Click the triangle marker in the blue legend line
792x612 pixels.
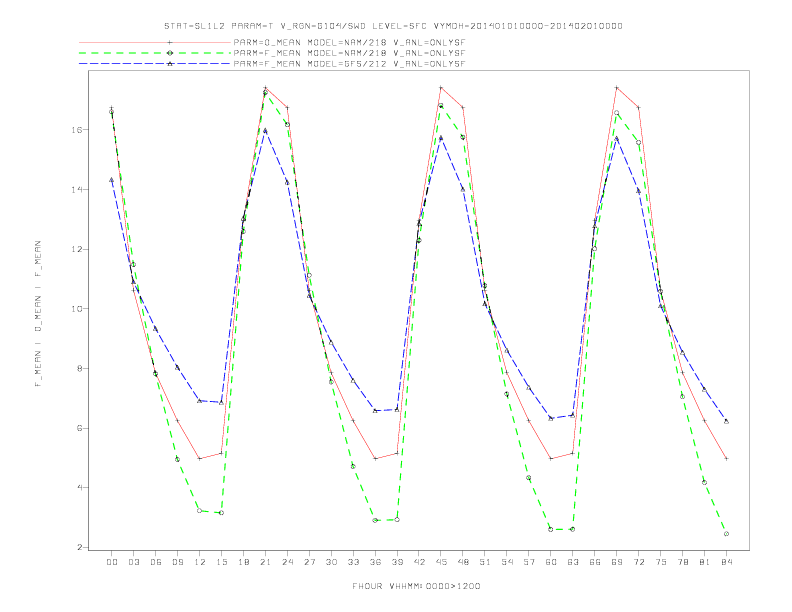(170, 64)
